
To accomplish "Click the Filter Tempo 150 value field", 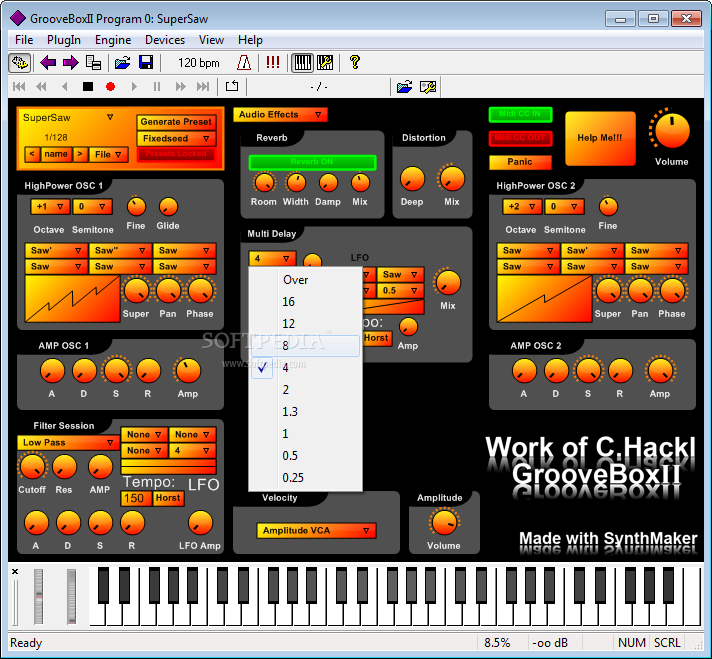I will tap(136, 498).
